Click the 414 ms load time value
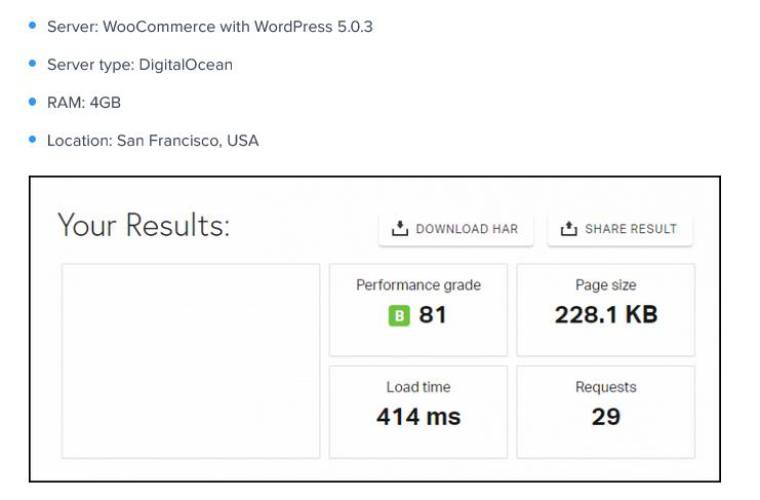The image size is (760, 500). pyautogui.click(x=418, y=417)
